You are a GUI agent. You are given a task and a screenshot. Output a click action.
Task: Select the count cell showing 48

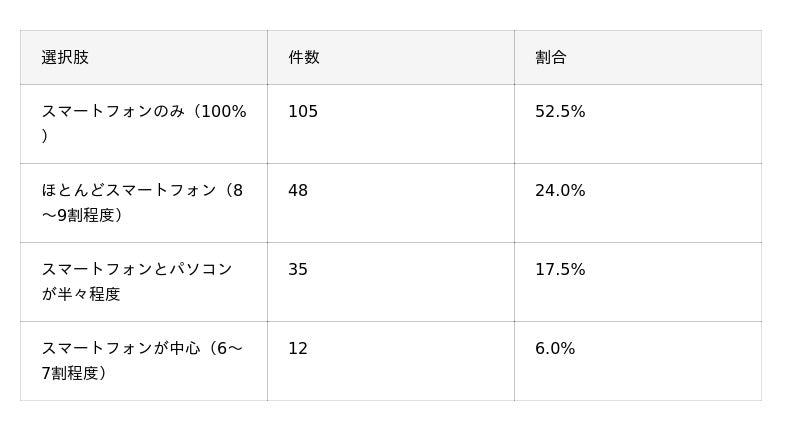[x=391, y=203]
